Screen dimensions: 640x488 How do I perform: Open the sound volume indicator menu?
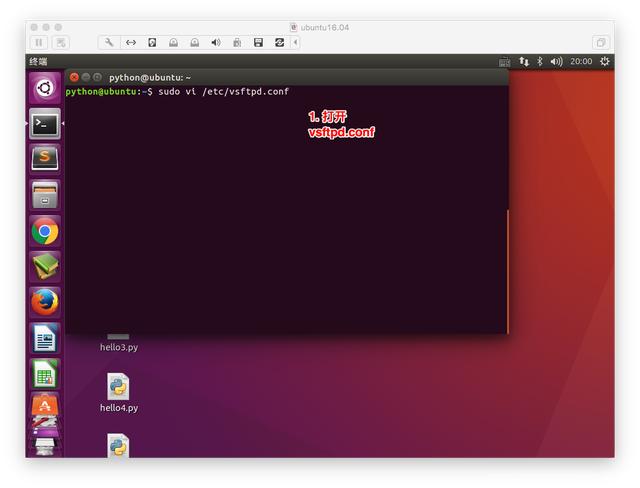click(556, 62)
